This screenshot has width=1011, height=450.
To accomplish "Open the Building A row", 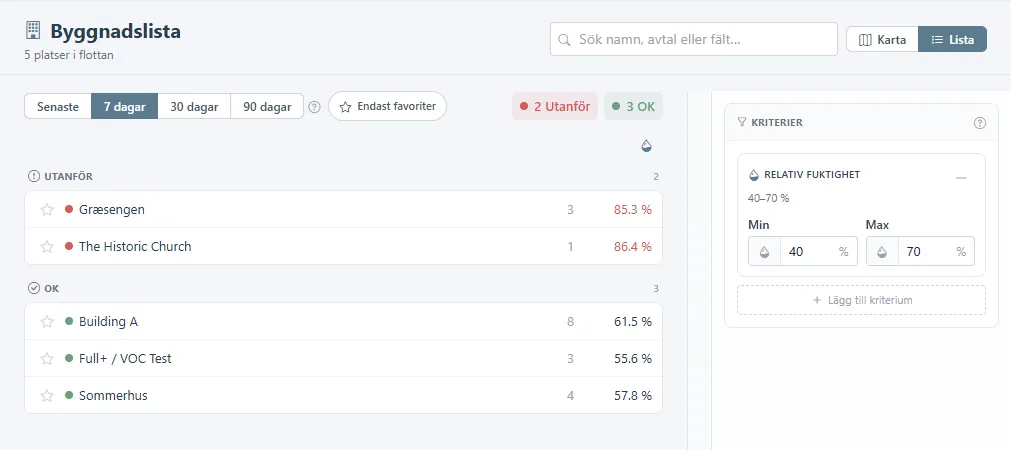I will 343,322.
